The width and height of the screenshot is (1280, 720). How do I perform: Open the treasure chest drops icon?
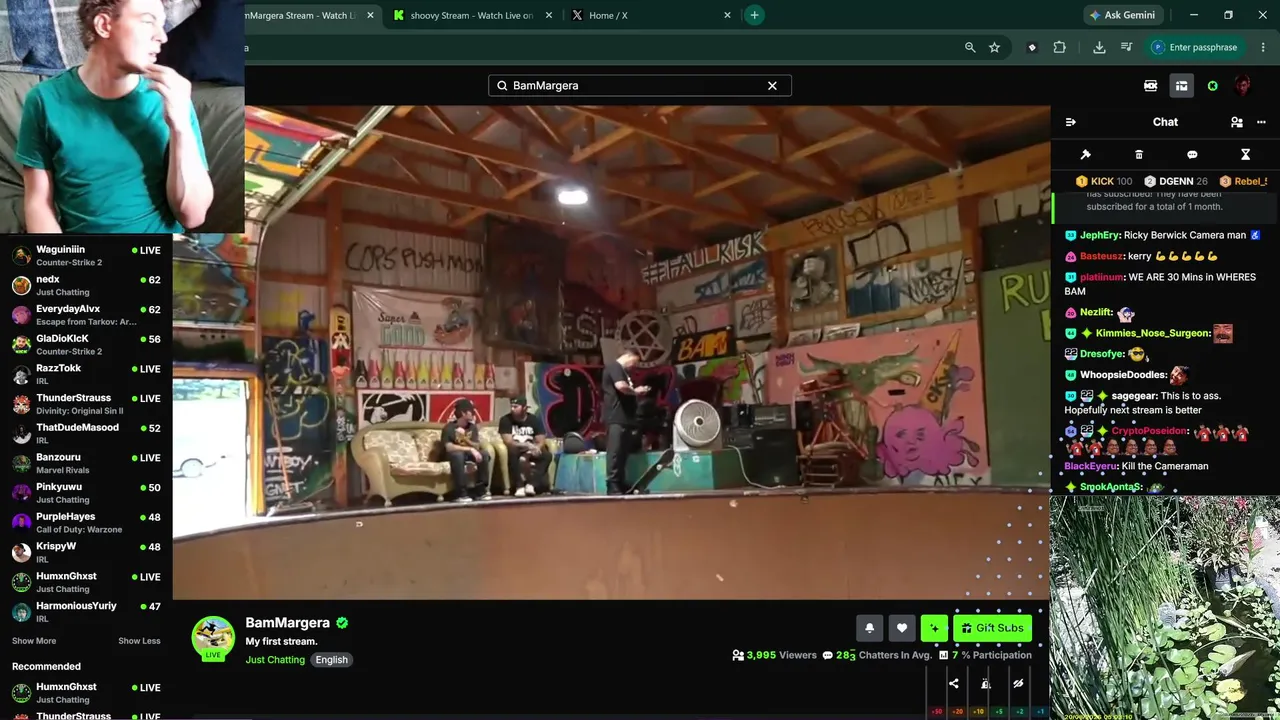1181,86
